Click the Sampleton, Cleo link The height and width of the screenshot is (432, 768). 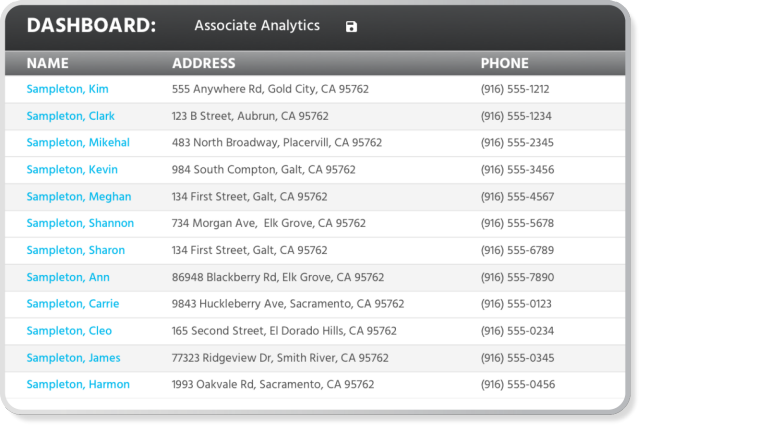[69, 331]
